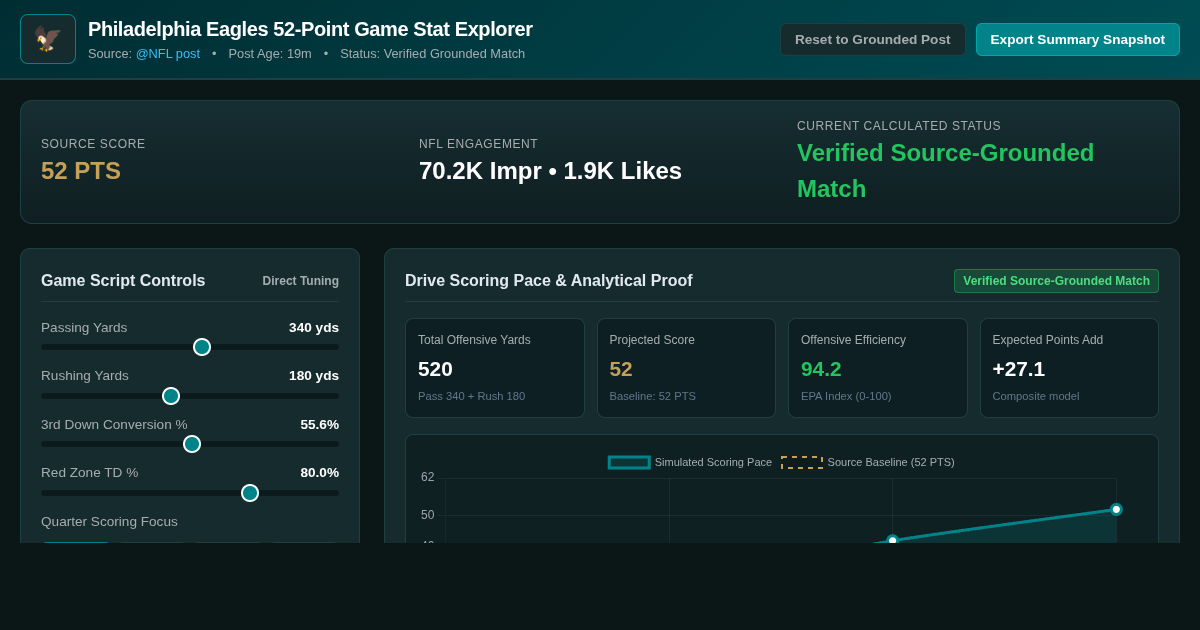Select the Total Offensive Yards card
Screen dimensions: 1200x630
pos(495,368)
